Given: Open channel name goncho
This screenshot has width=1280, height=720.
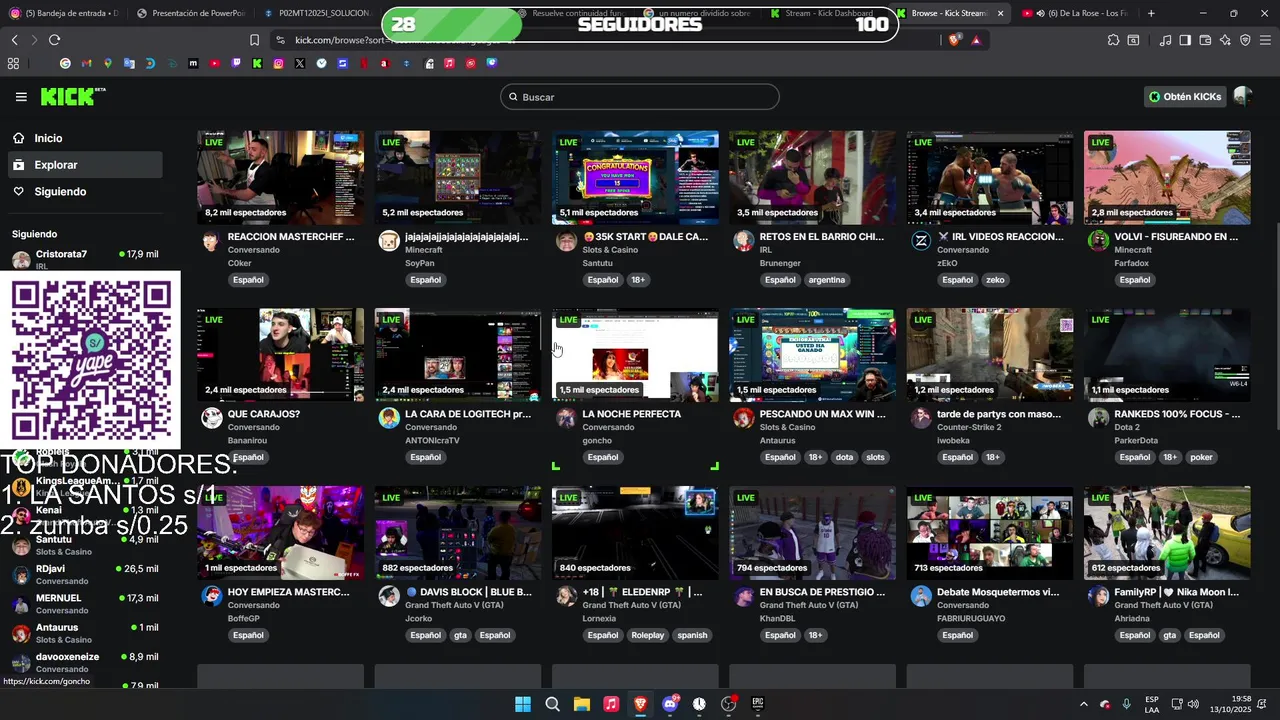Looking at the screenshot, I should click(x=597, y=441).
